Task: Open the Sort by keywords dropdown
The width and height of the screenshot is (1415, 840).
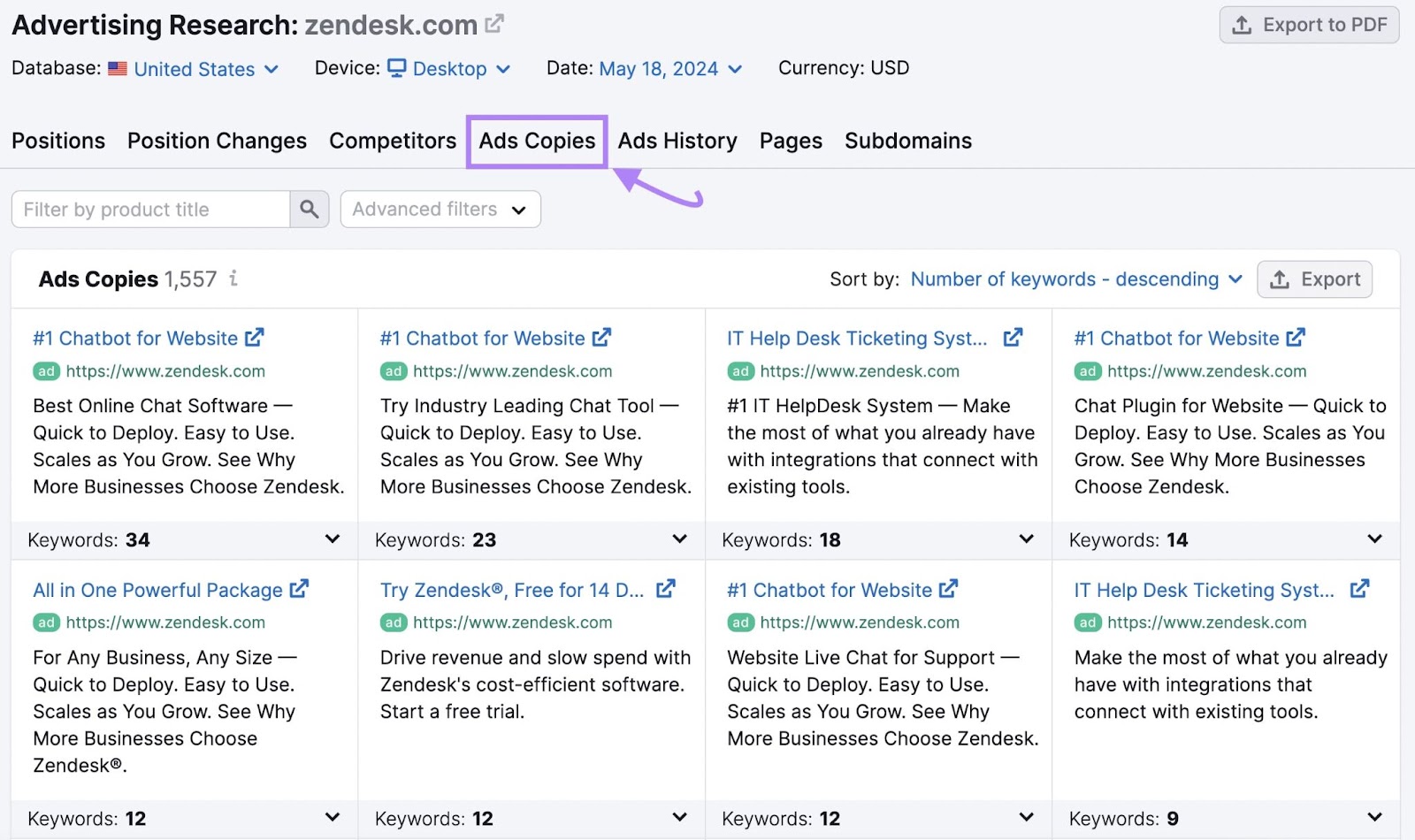Action: click(x=1075, y=279)
